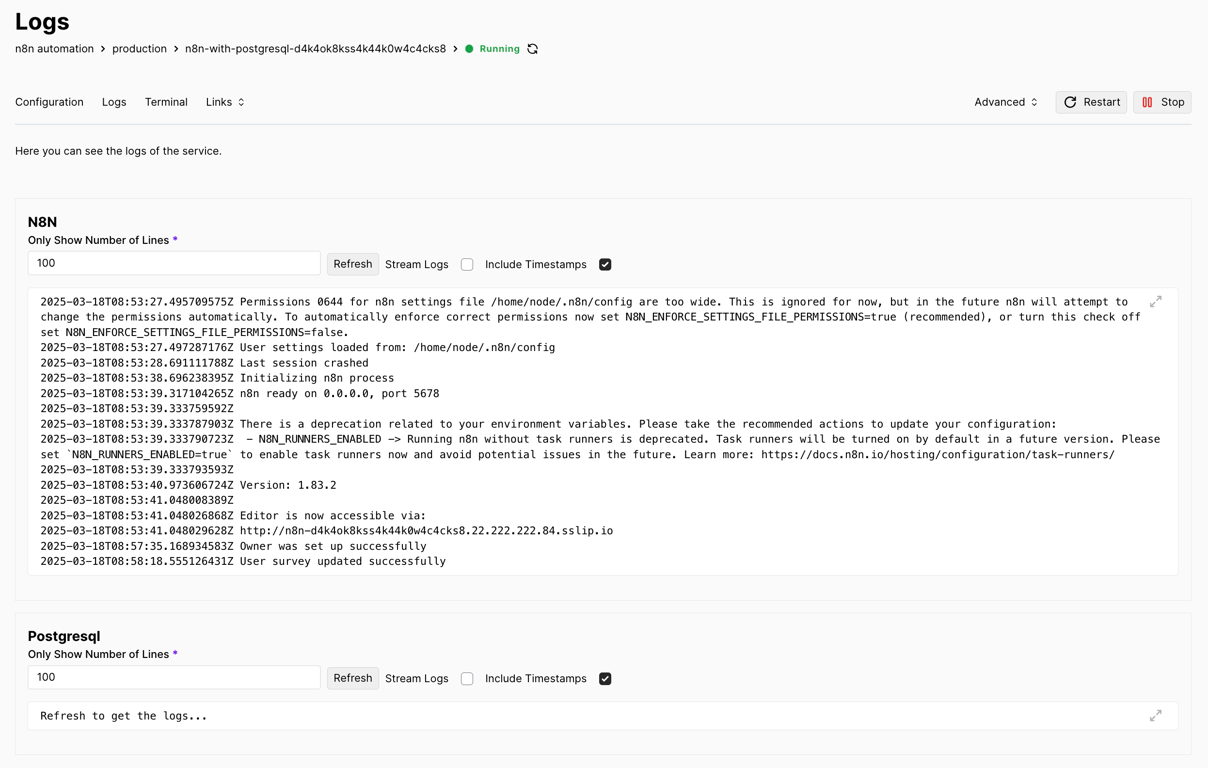
Task: Switch to the Configuration tab
Action: pos(48,101)
